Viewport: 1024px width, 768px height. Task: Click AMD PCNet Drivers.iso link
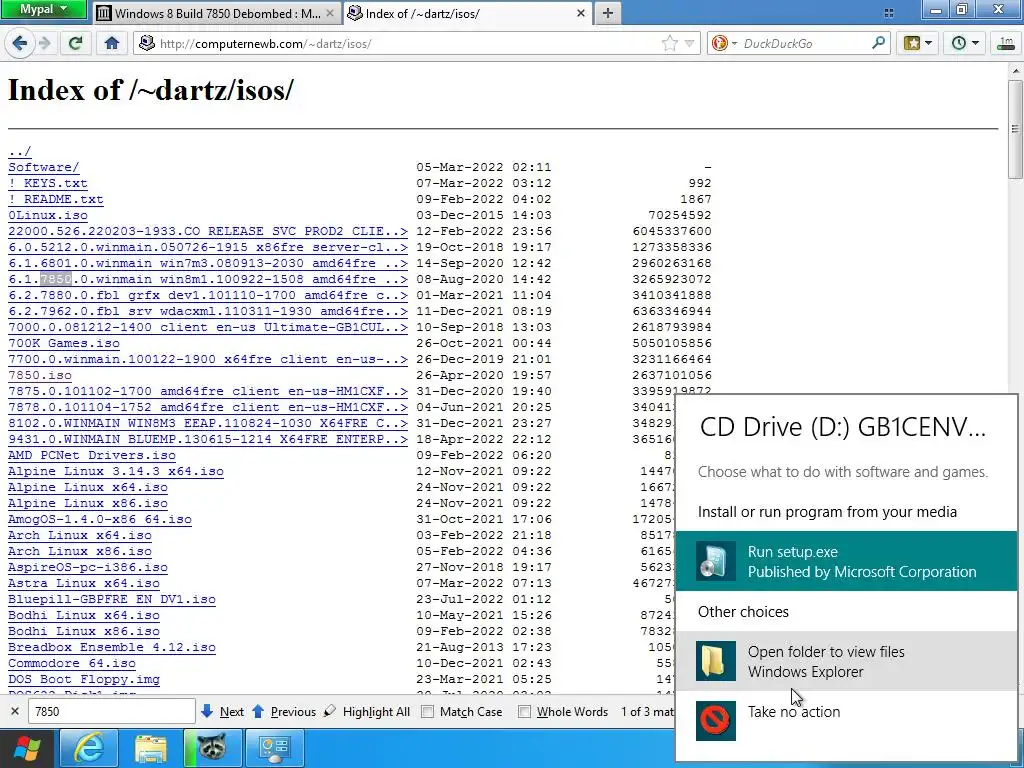[92, 455]
